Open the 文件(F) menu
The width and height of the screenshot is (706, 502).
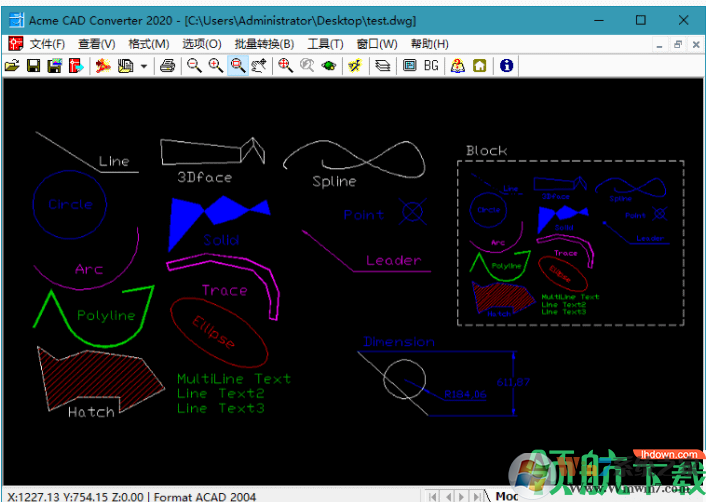point(47,44)
